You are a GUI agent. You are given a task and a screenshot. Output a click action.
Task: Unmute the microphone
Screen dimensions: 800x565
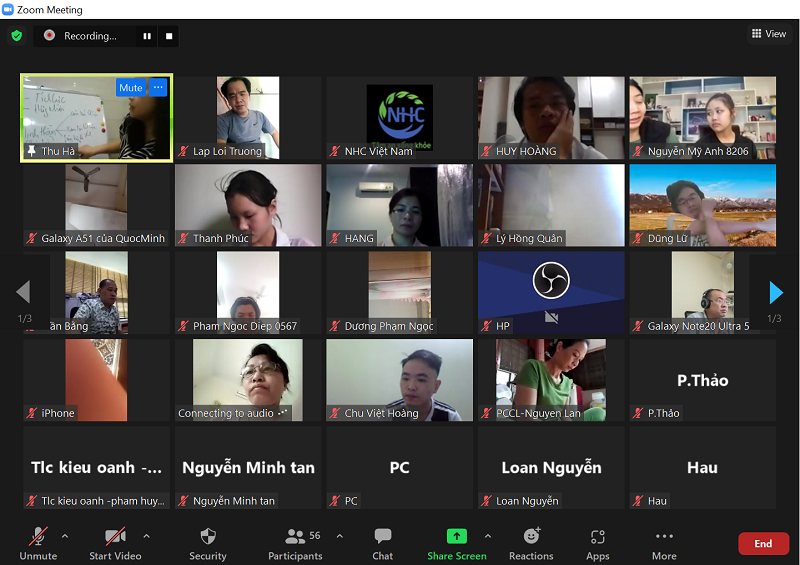point(38,543)
